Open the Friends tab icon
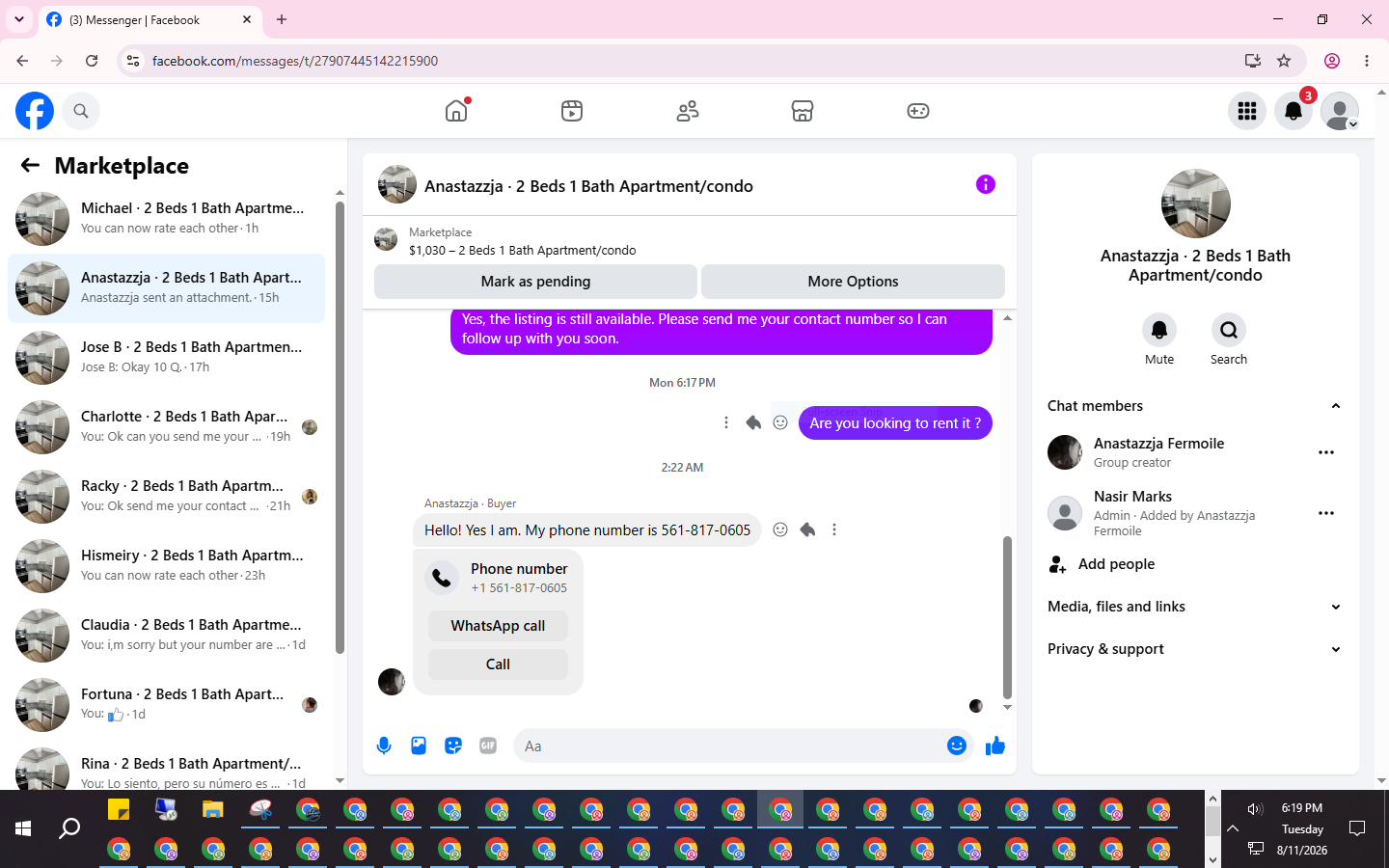 click(688, 111)
